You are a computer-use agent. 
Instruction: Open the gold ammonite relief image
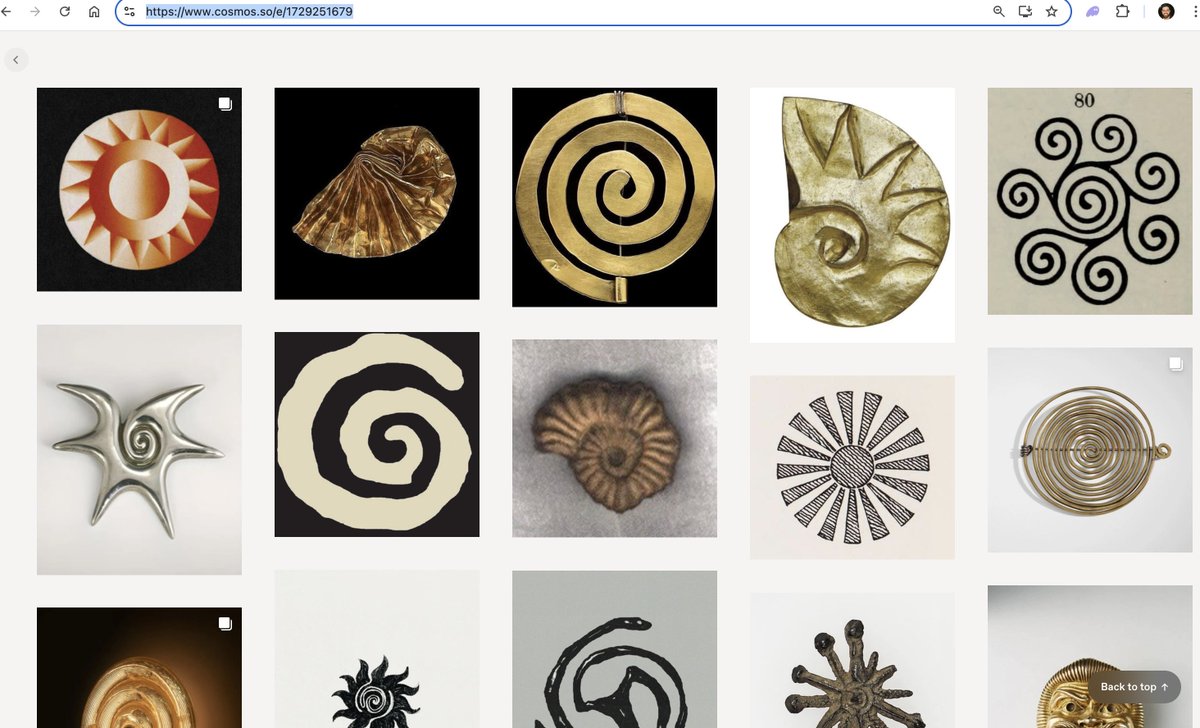pyautogui.click(x=852, y=215)
